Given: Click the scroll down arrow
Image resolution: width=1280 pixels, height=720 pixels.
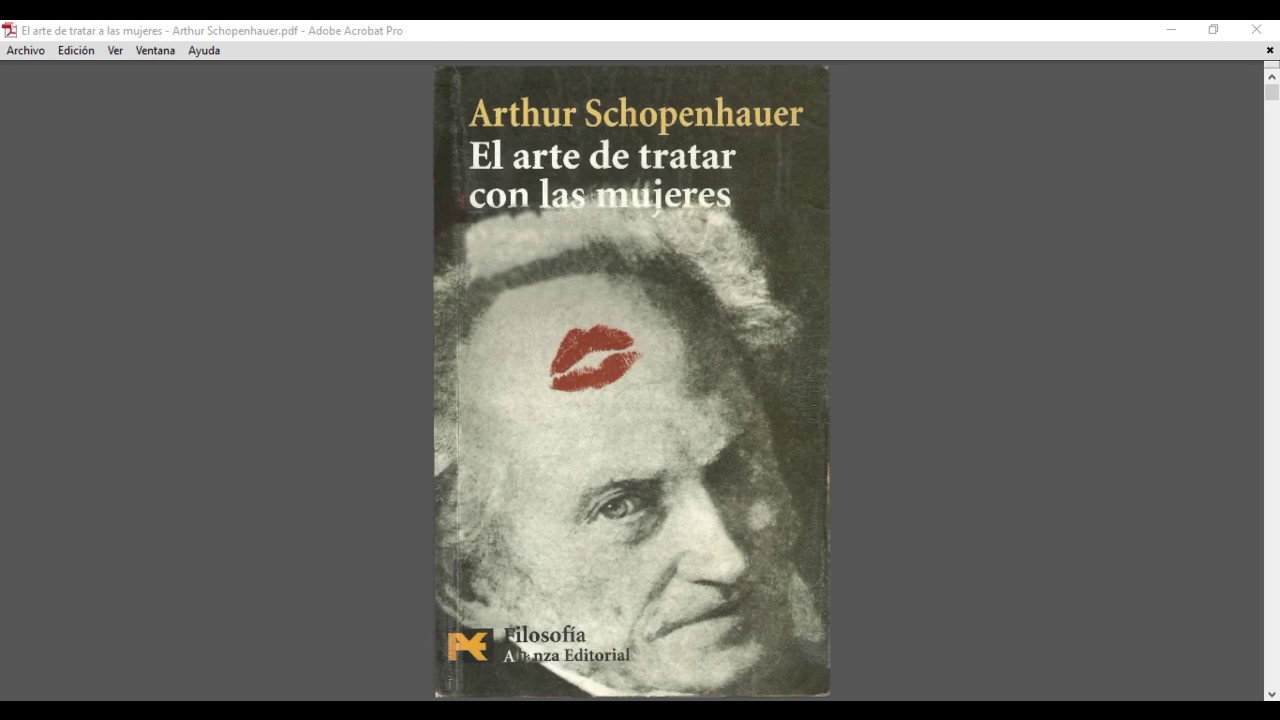Looking at the screenshot, I should 1272,693.
